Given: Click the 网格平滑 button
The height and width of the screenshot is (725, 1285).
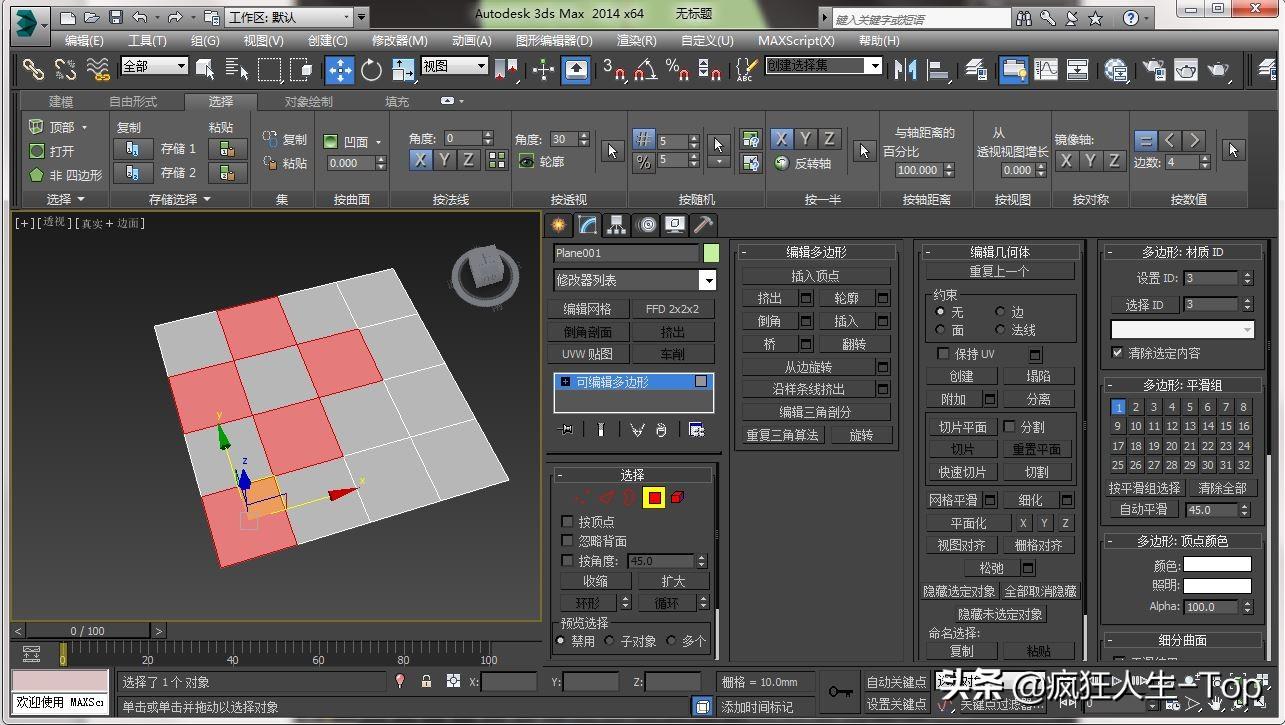Looking at the screenshot, I should pos(952,500).
